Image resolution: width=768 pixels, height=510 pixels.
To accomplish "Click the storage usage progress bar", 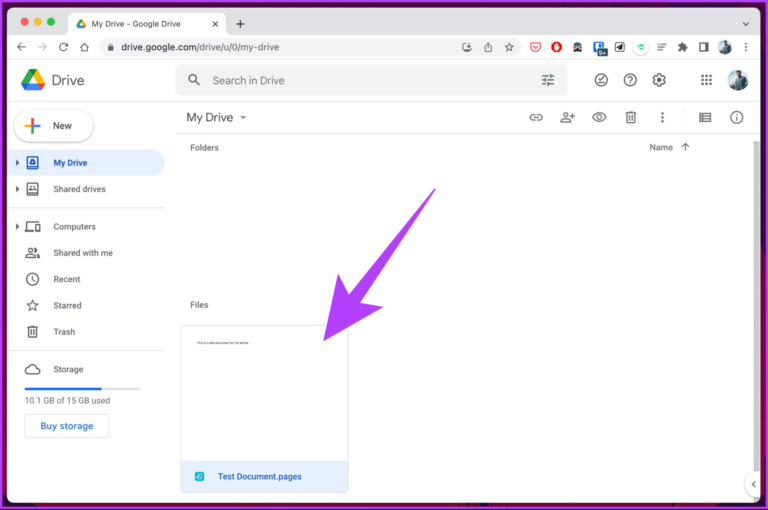I will tap(82, 389).
